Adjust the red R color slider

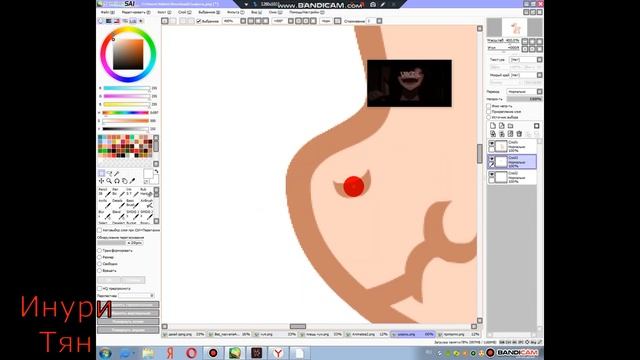coord(127,88)
